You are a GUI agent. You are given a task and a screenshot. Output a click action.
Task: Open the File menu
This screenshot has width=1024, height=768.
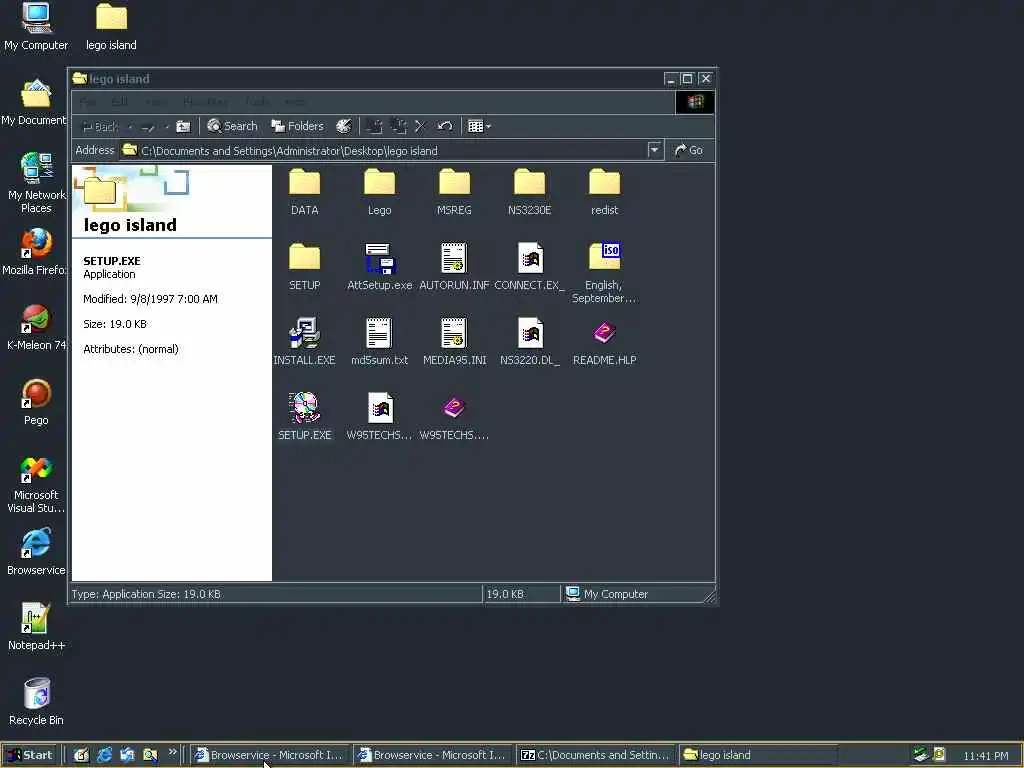(88, 103)
